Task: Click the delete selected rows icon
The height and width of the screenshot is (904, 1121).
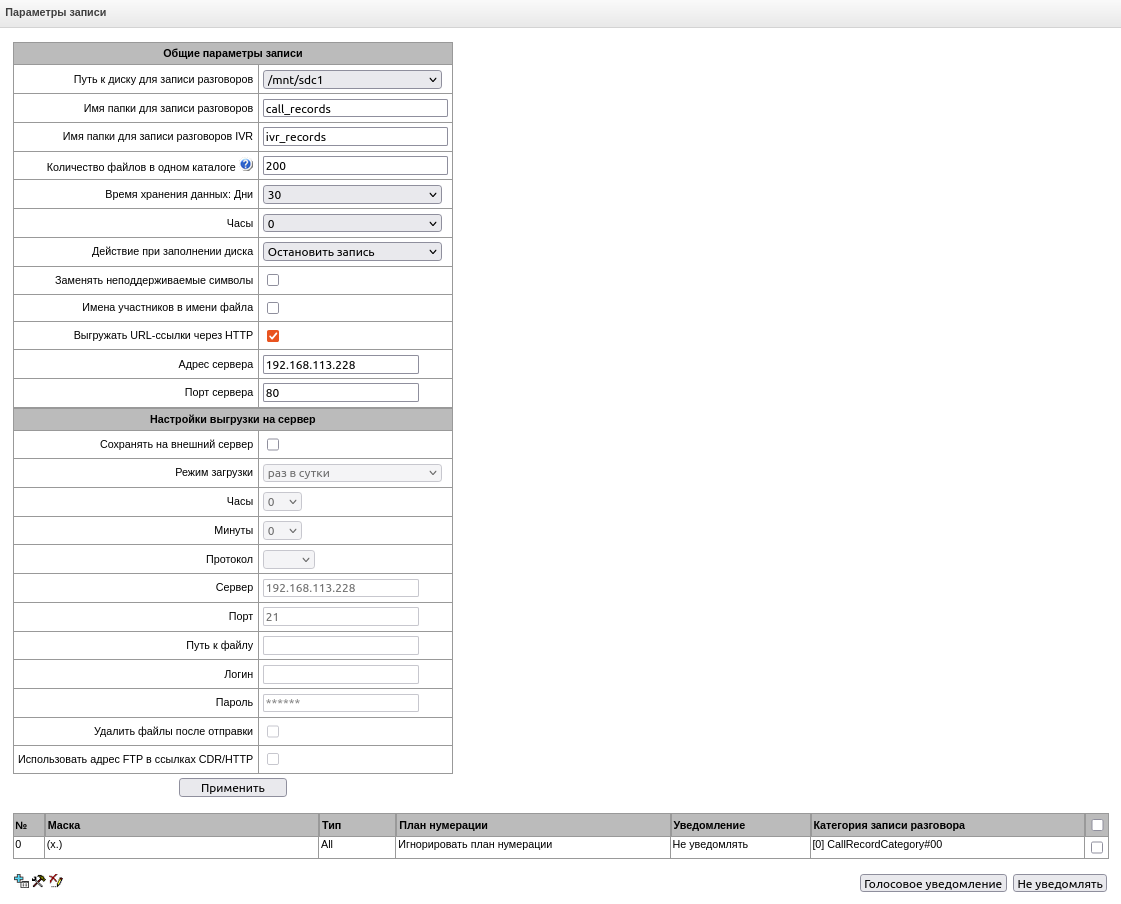Action: (56, 881)
